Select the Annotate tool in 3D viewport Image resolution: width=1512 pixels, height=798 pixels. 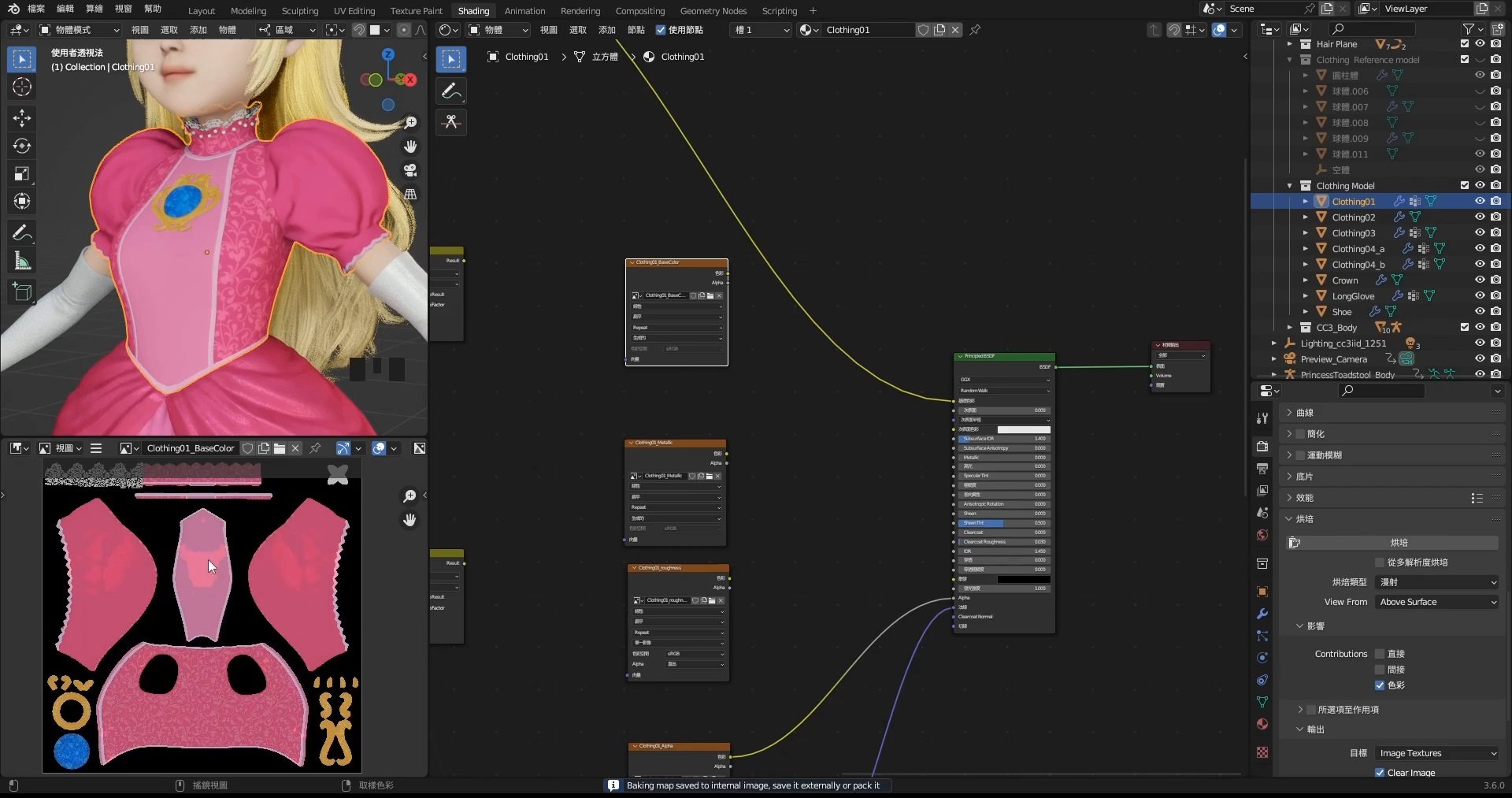click(22, 232)
